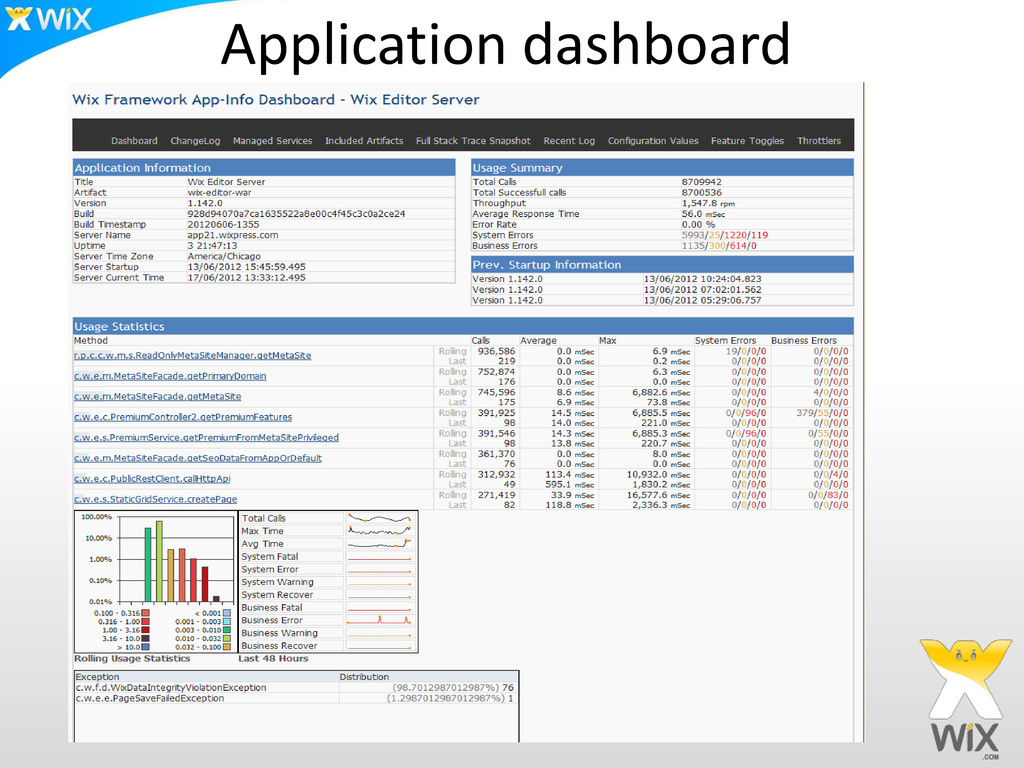Open ReadOnlyMetaSiteManager.getMetaSite method link

[193, 355]
